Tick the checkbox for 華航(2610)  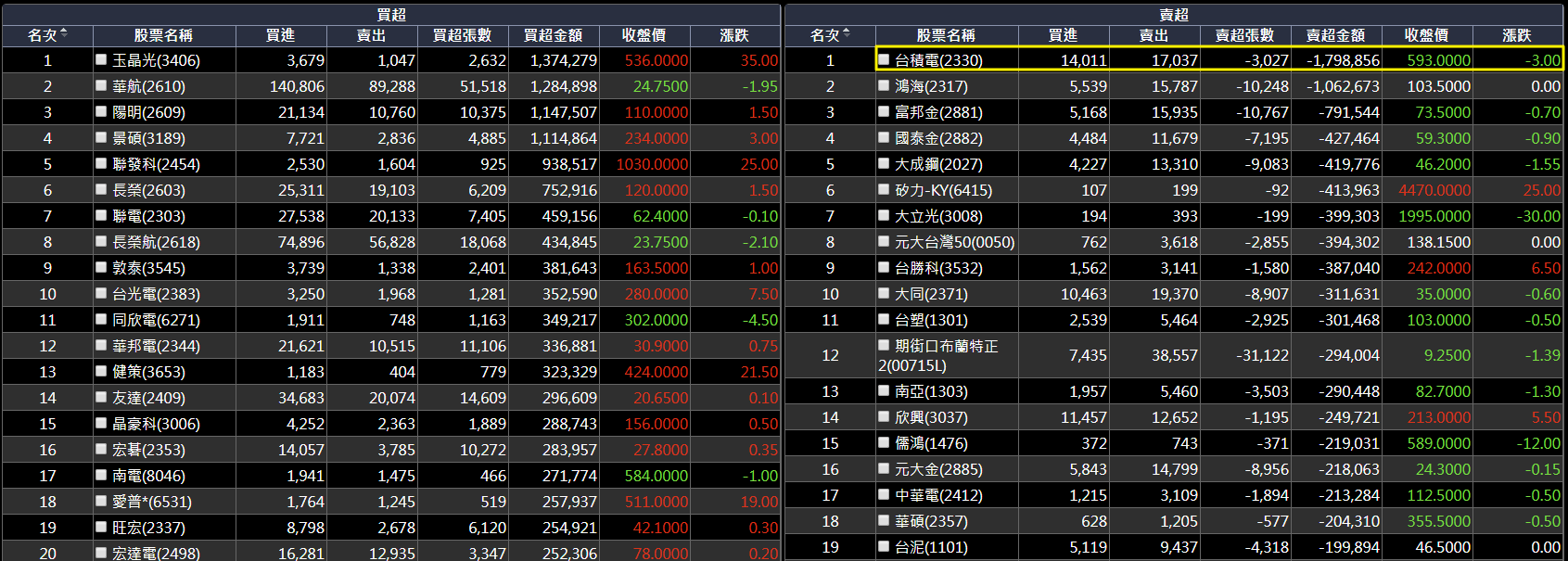[101, 85]
